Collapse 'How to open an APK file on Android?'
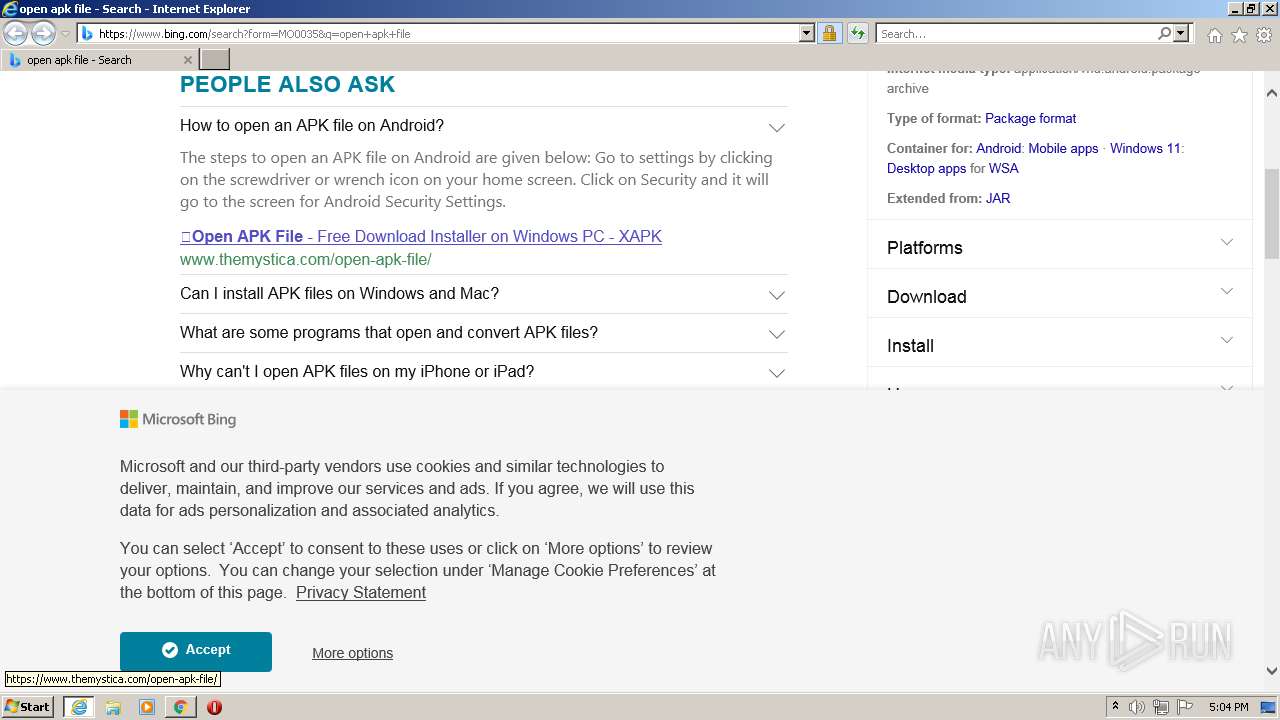Screen dimensions: 1280x720 (483, 126)
